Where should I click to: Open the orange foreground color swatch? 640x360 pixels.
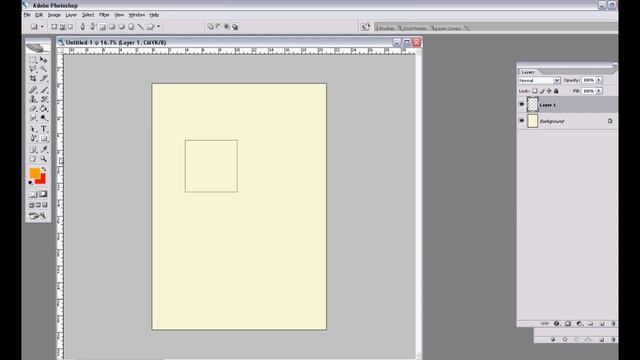[34, 173]
